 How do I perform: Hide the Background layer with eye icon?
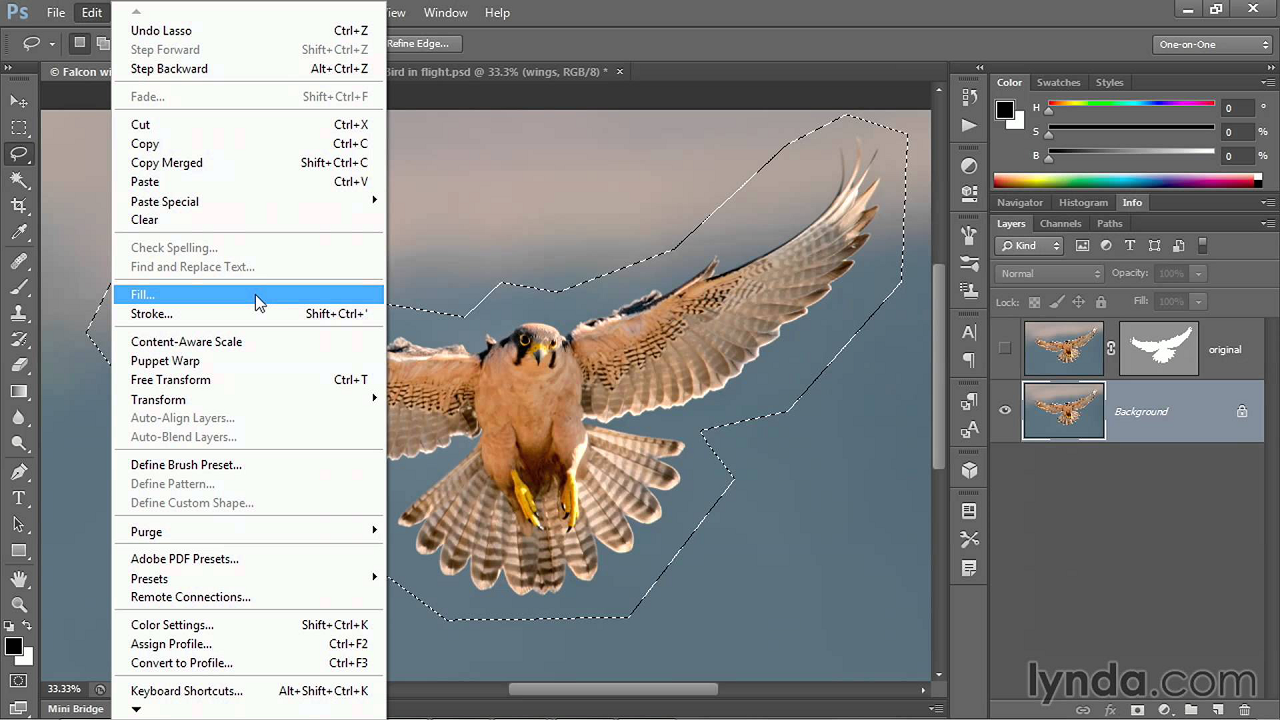coord(1005,411)
